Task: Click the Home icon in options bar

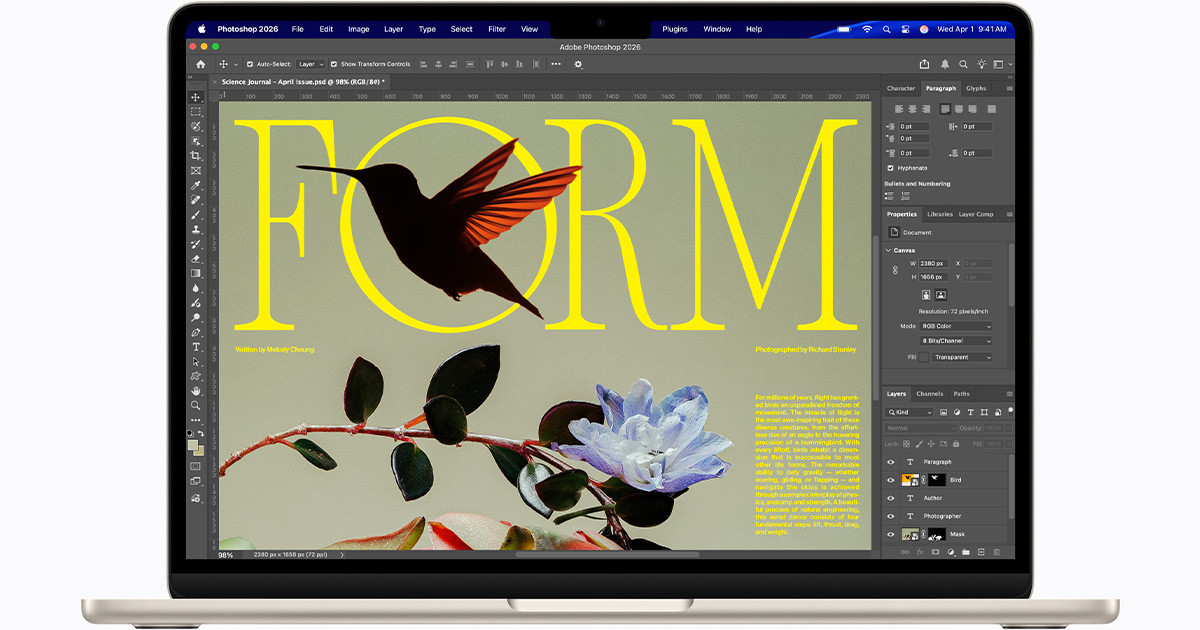Action: [200, 64]
